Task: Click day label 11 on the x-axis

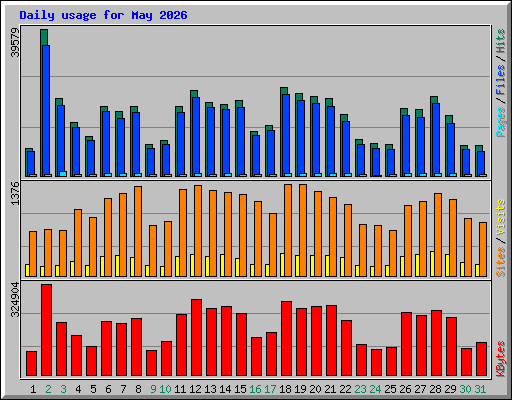Action: [x=180, y=389]
